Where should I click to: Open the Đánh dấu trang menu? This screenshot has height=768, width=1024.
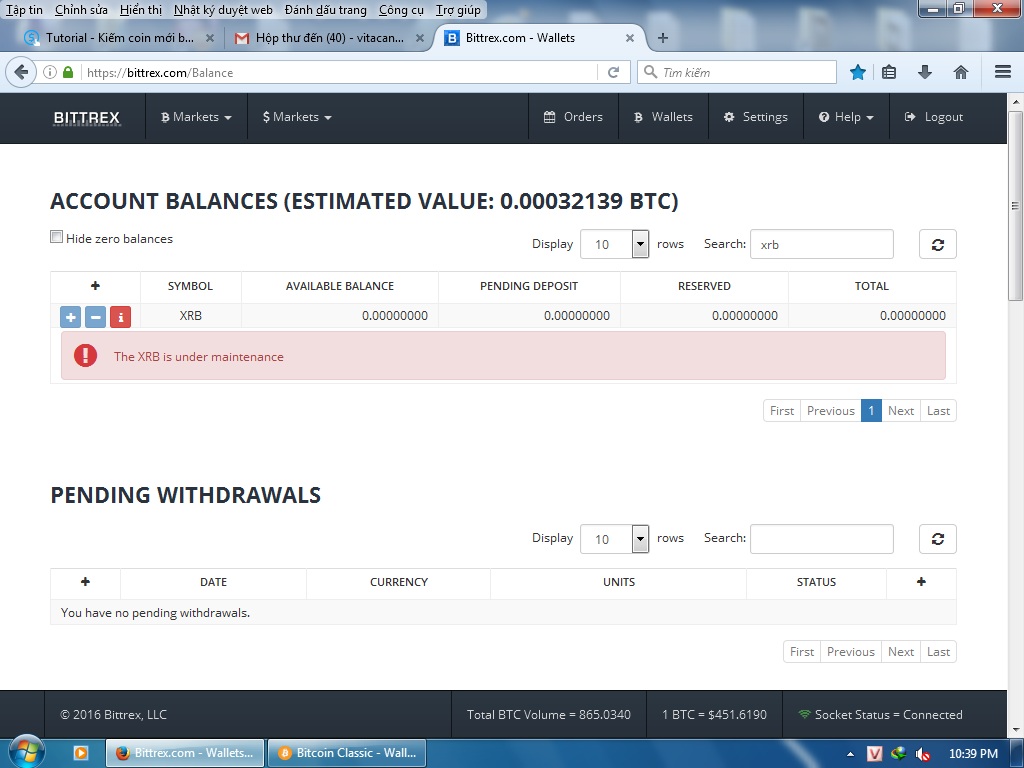tap(325, 10)
